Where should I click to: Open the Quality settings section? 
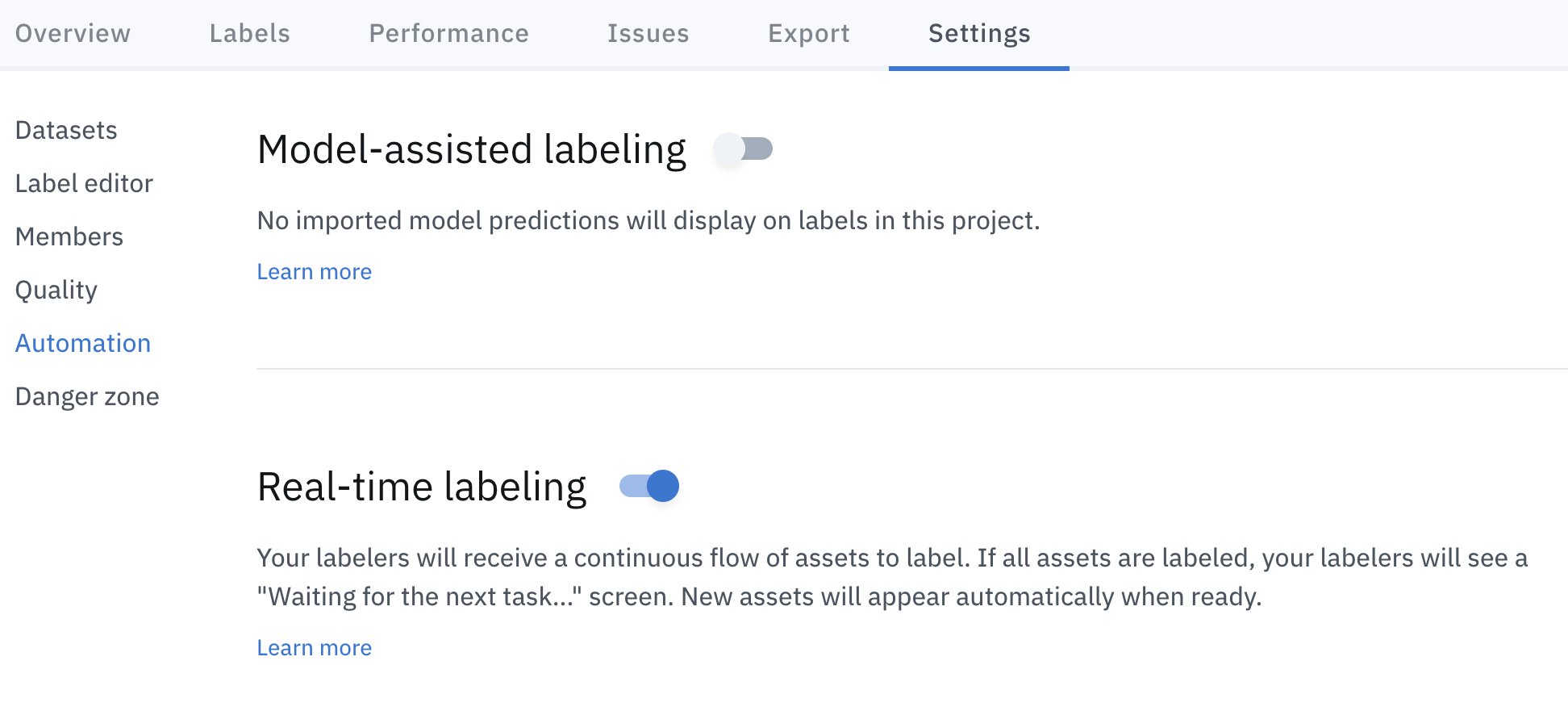56,290
